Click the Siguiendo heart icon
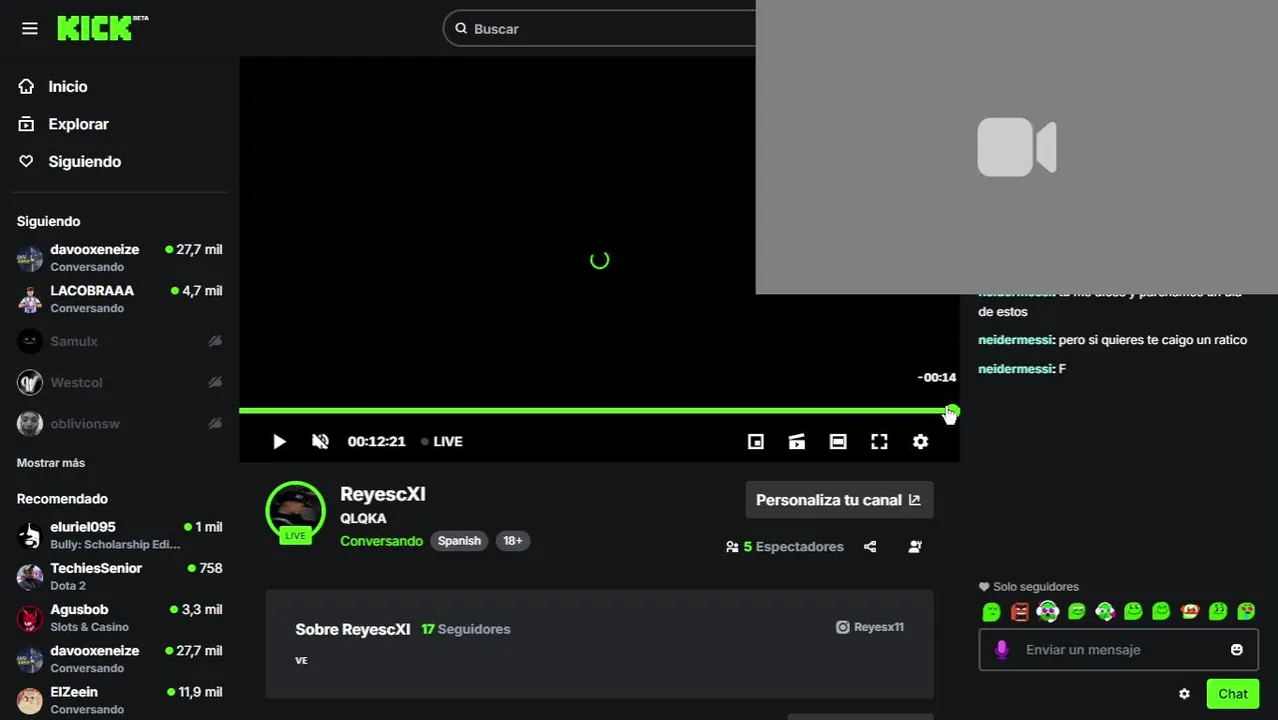The width and height of the screenshot is (1278, 720). click(27, 161)
